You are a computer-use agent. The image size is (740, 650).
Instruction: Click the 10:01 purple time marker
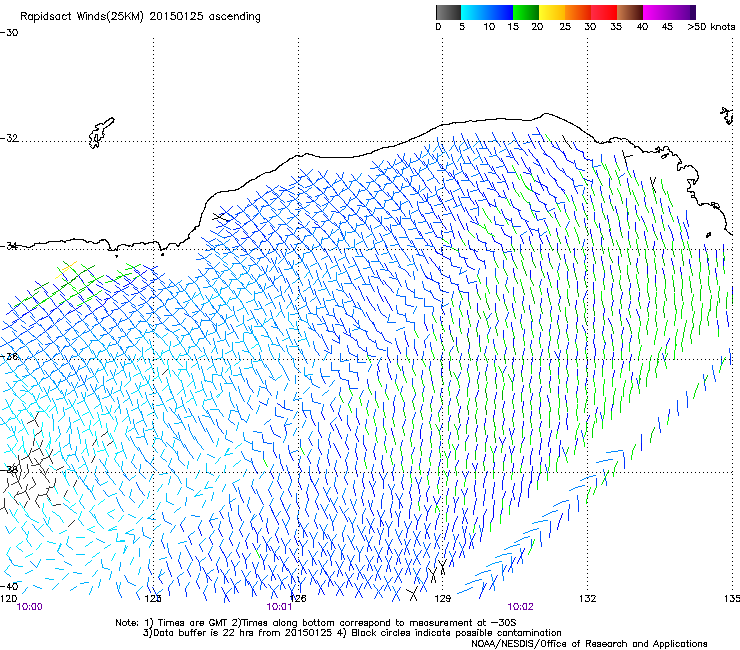click(x=279, y=607)
